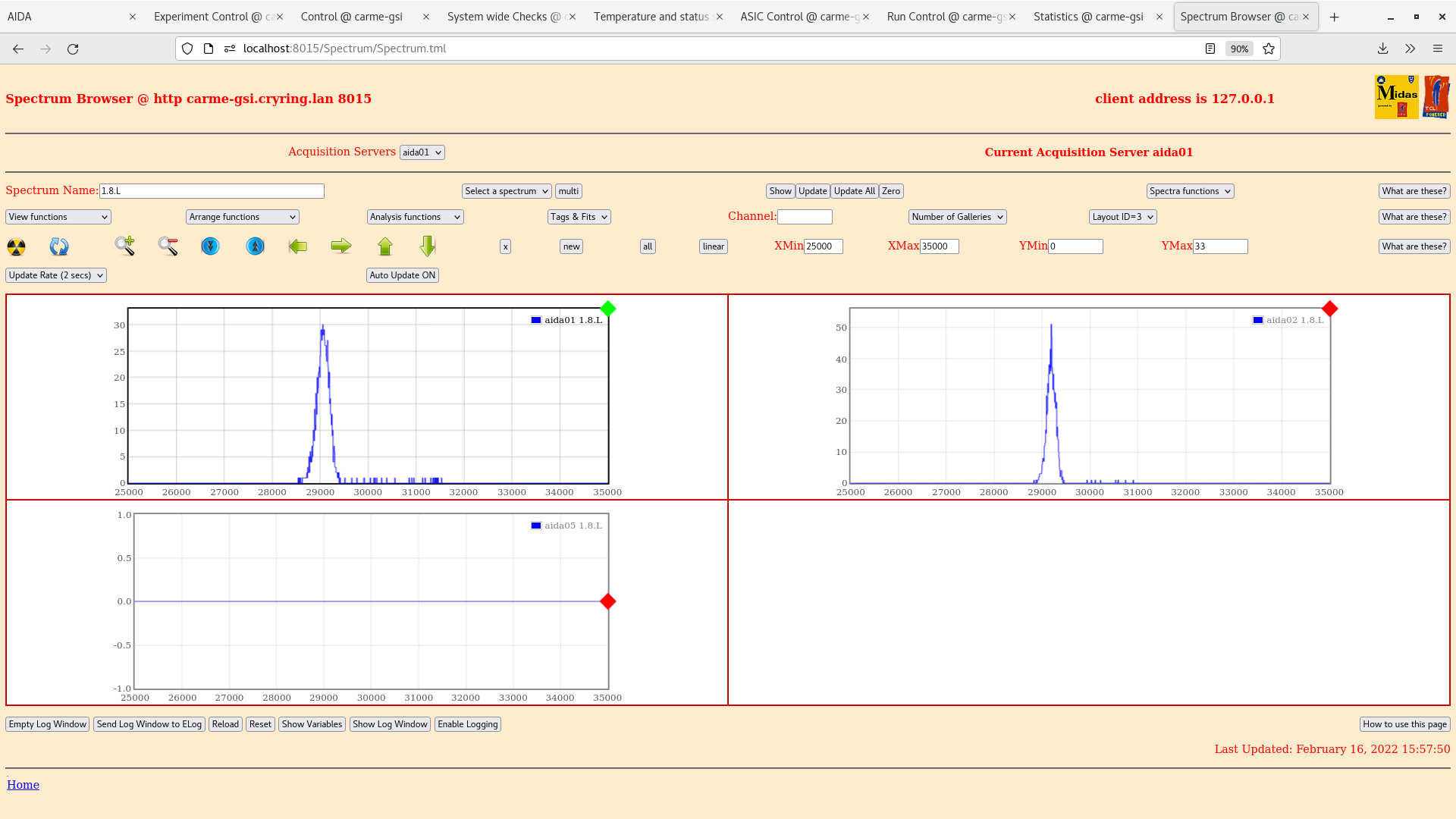Click the blue circular refresh arrows icon
The image size is (1456, 819).
coord(59,246)
